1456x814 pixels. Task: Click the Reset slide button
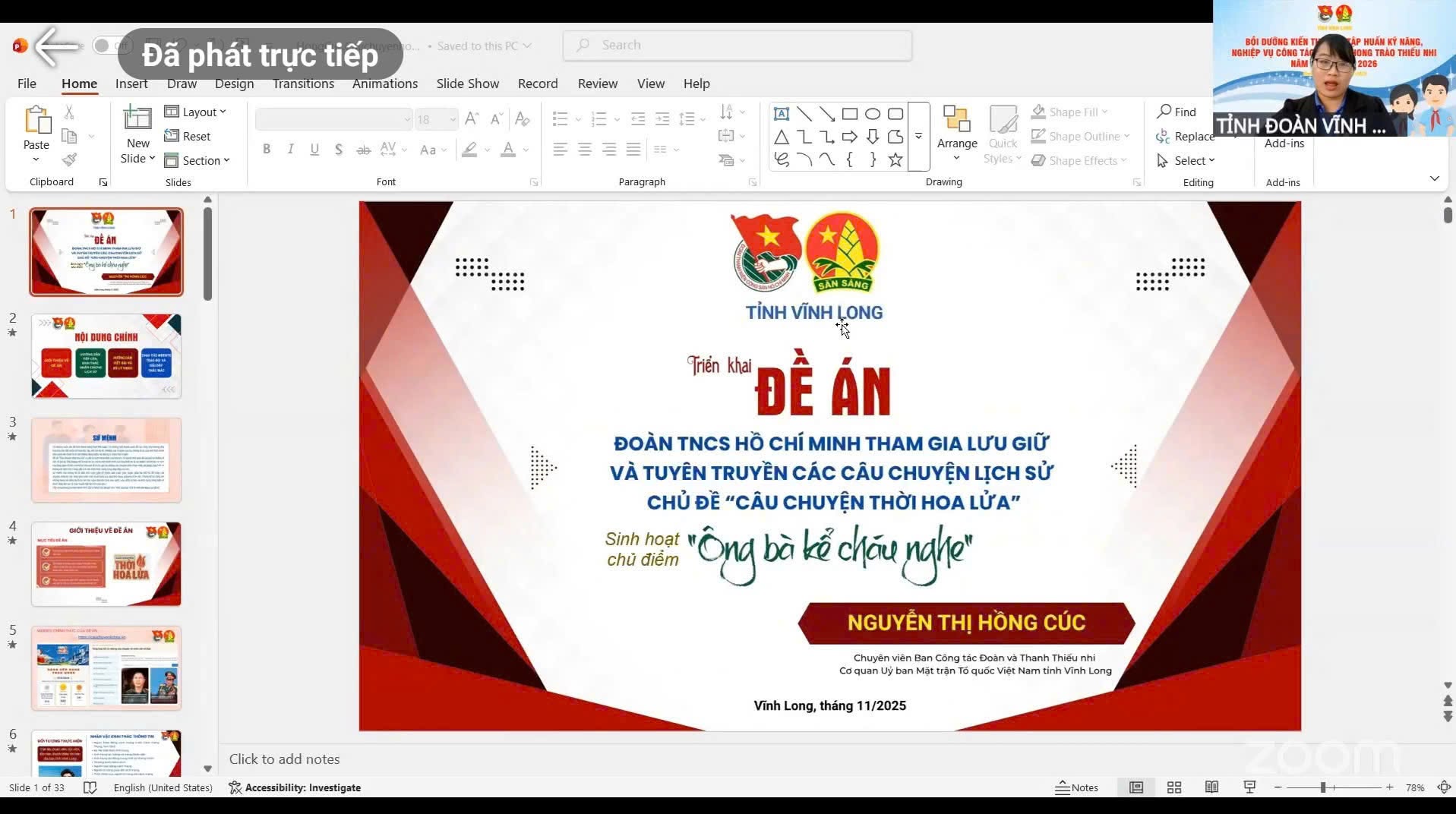coord(188,136)
